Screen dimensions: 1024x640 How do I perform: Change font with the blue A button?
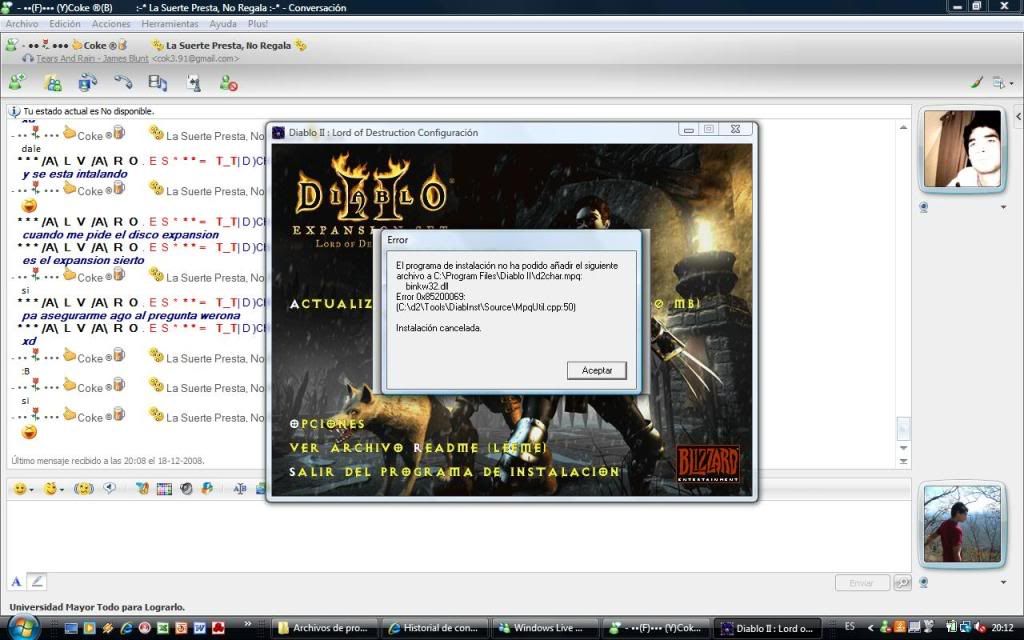[x=16, y=581]
